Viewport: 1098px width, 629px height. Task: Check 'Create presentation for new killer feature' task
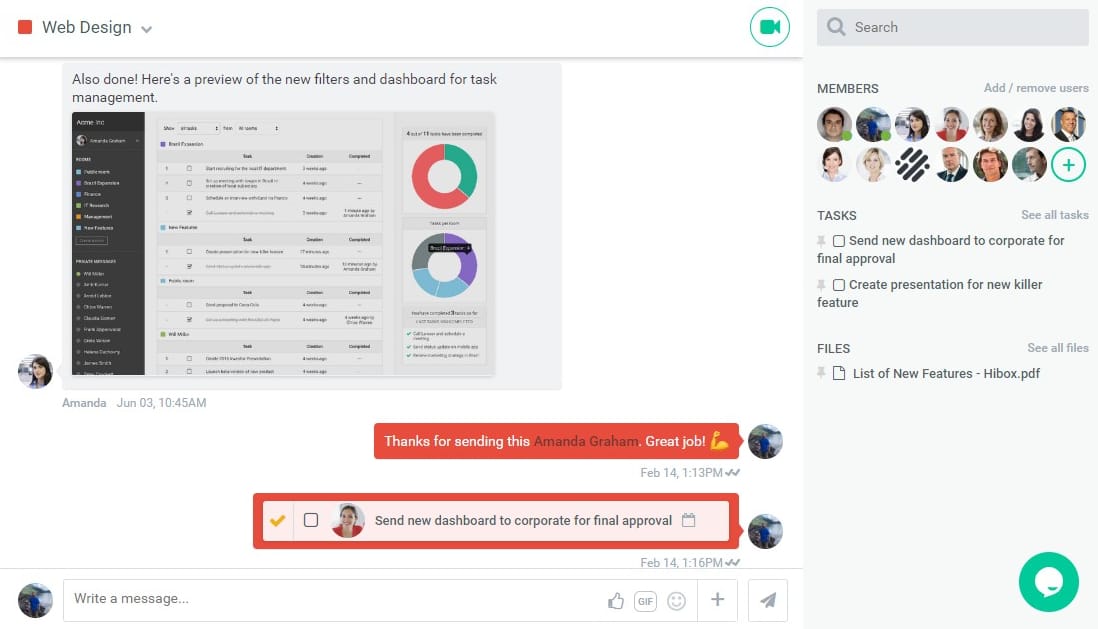tap(839, 285)
